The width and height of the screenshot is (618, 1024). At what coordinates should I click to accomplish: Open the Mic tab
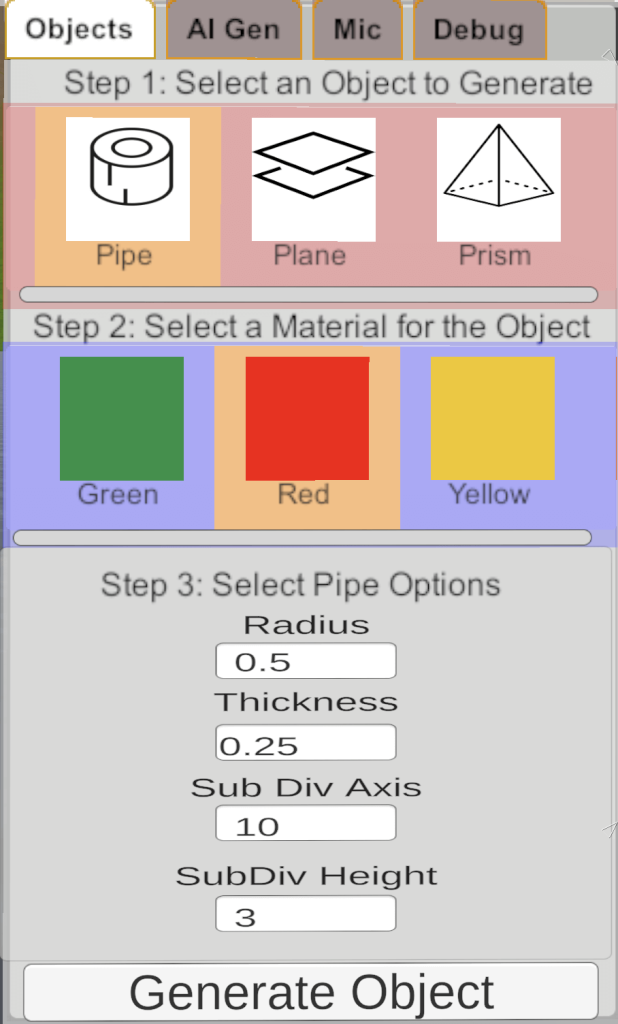pos(357,30)
